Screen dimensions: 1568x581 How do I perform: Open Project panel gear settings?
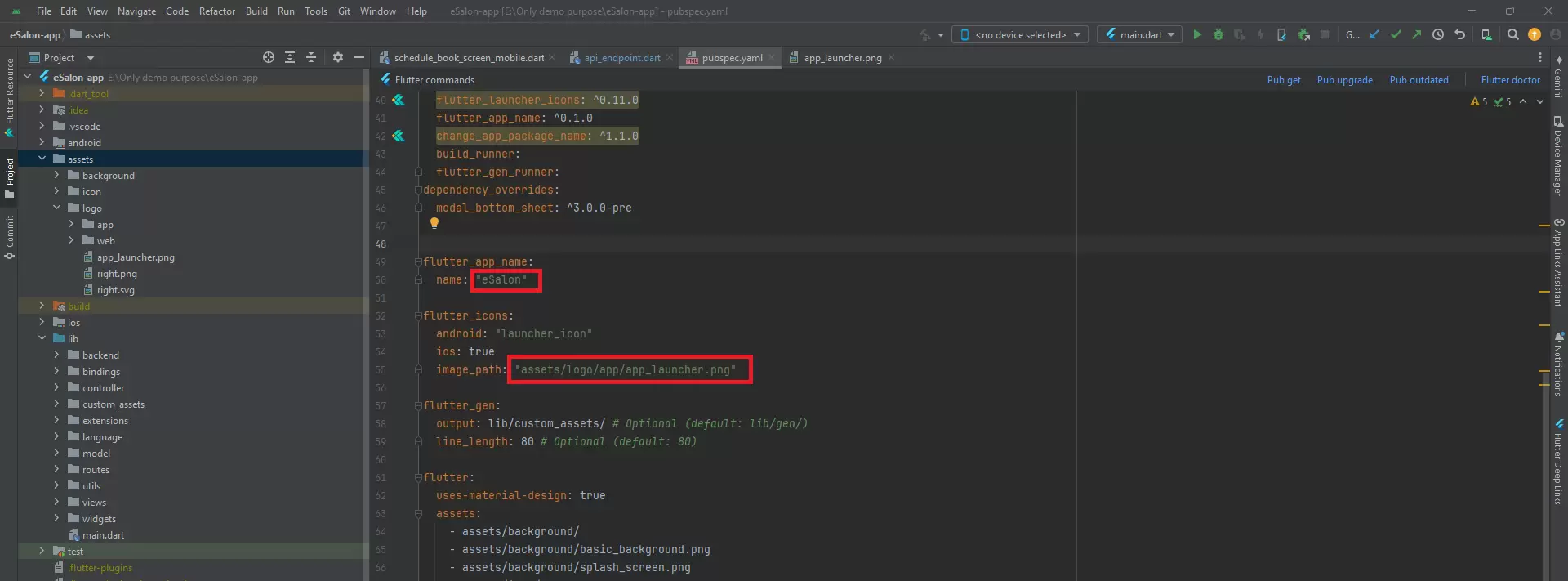click(x=338, y=57)
